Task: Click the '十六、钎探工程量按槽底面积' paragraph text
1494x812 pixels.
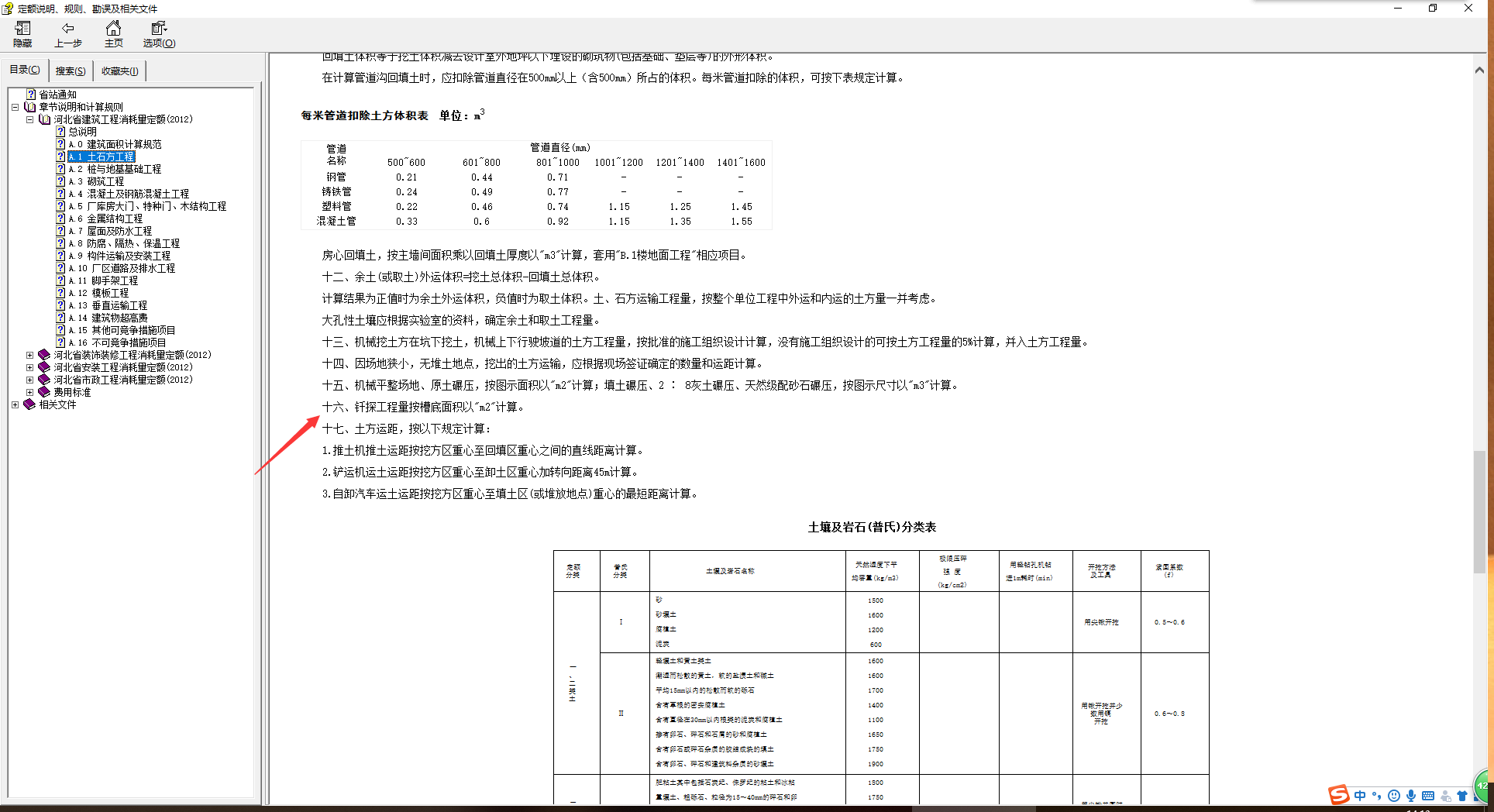Action: (424, 407)
